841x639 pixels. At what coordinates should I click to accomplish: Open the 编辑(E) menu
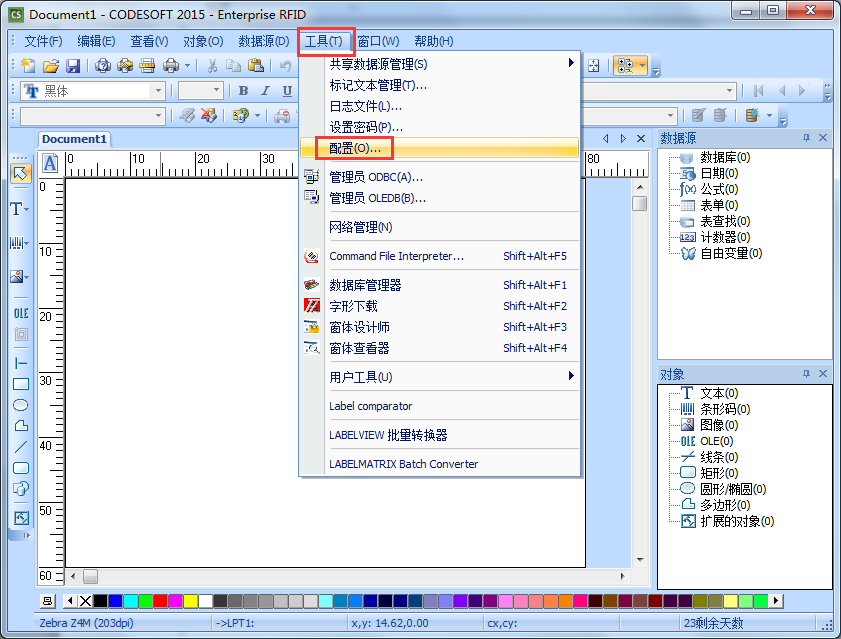pos(96,41)
